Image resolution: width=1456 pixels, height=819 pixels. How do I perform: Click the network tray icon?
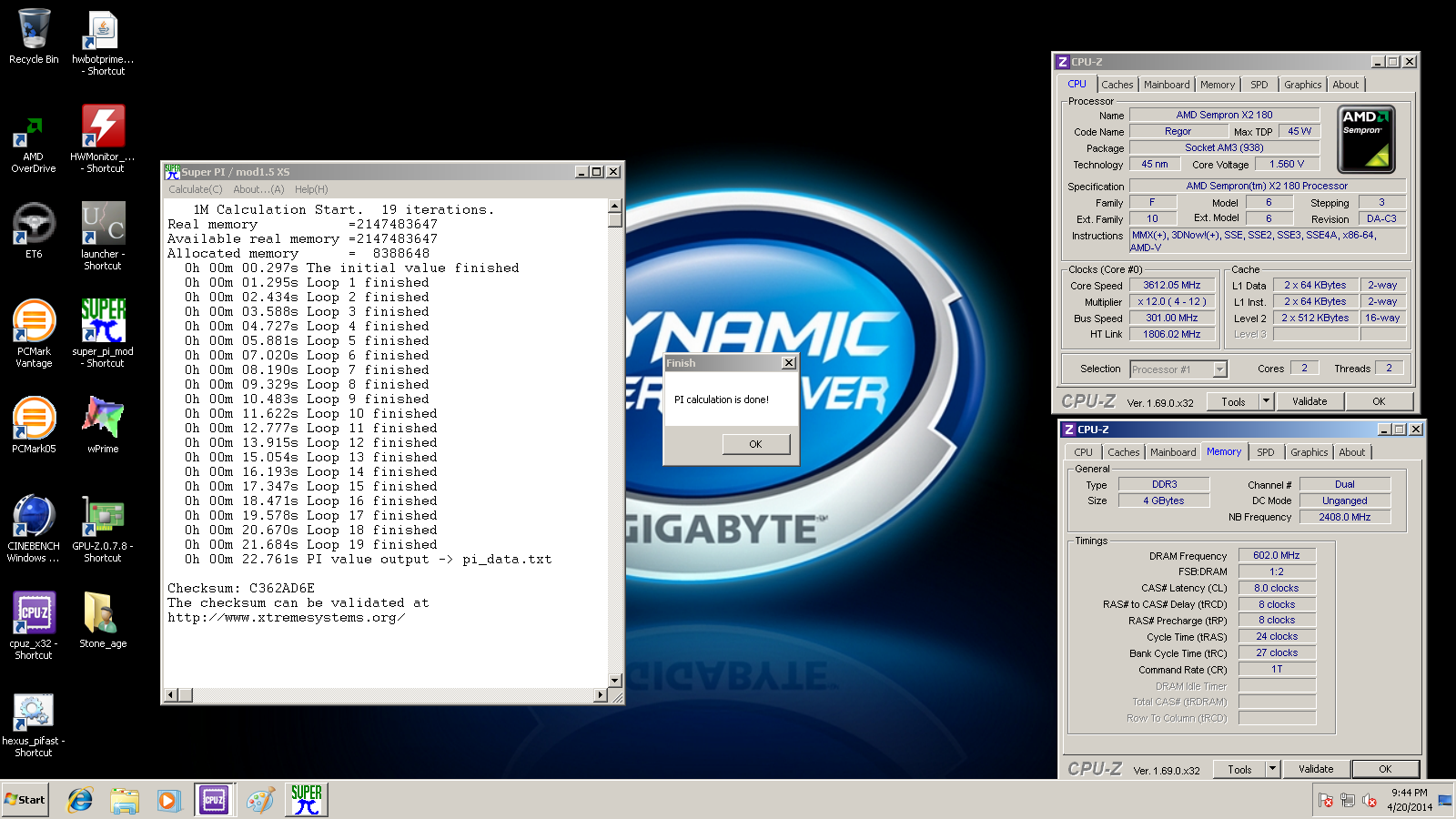(x=1348, y=801)
